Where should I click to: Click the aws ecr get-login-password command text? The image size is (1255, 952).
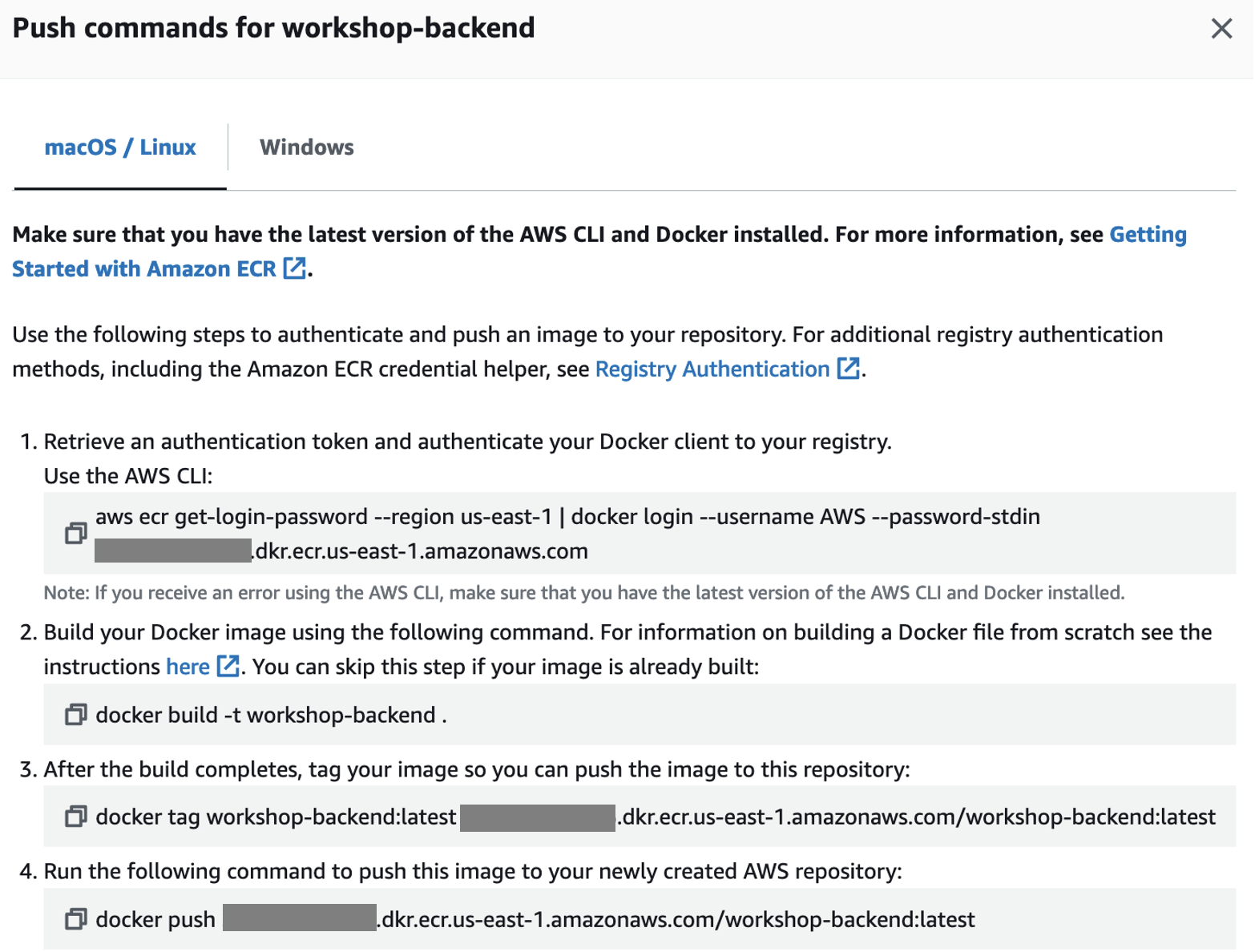click(567, 534)
